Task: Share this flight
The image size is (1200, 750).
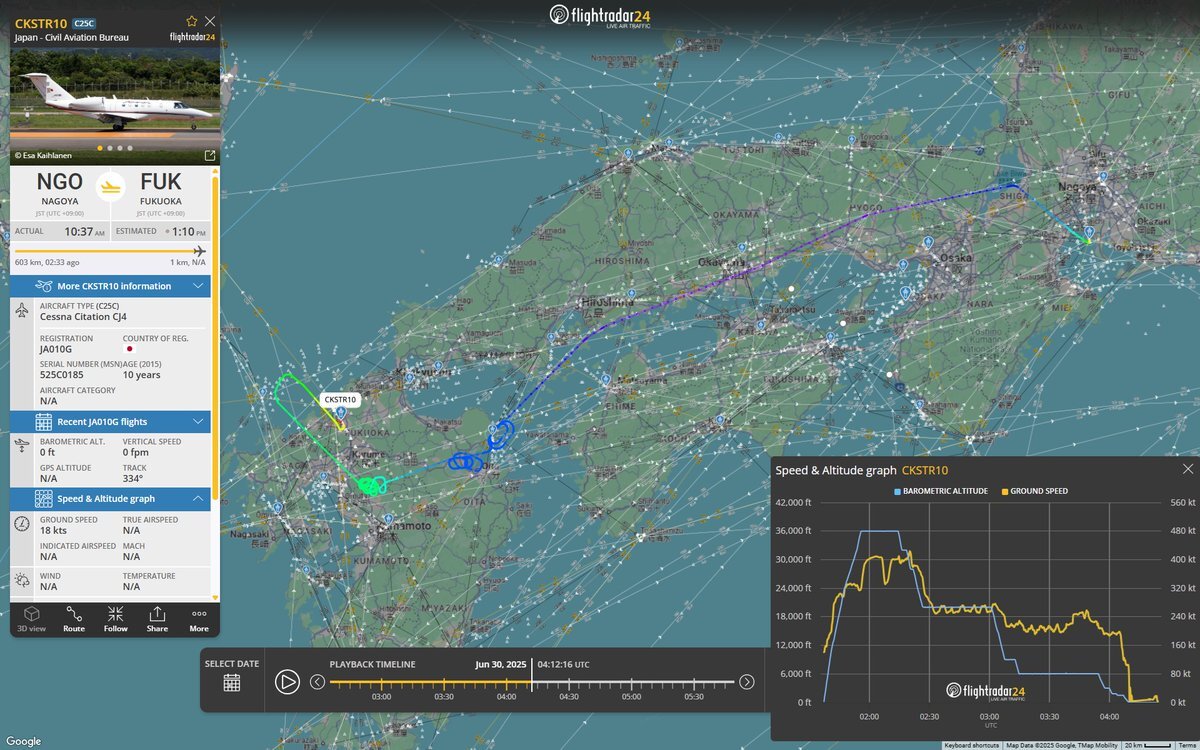Action: (157, 619)
